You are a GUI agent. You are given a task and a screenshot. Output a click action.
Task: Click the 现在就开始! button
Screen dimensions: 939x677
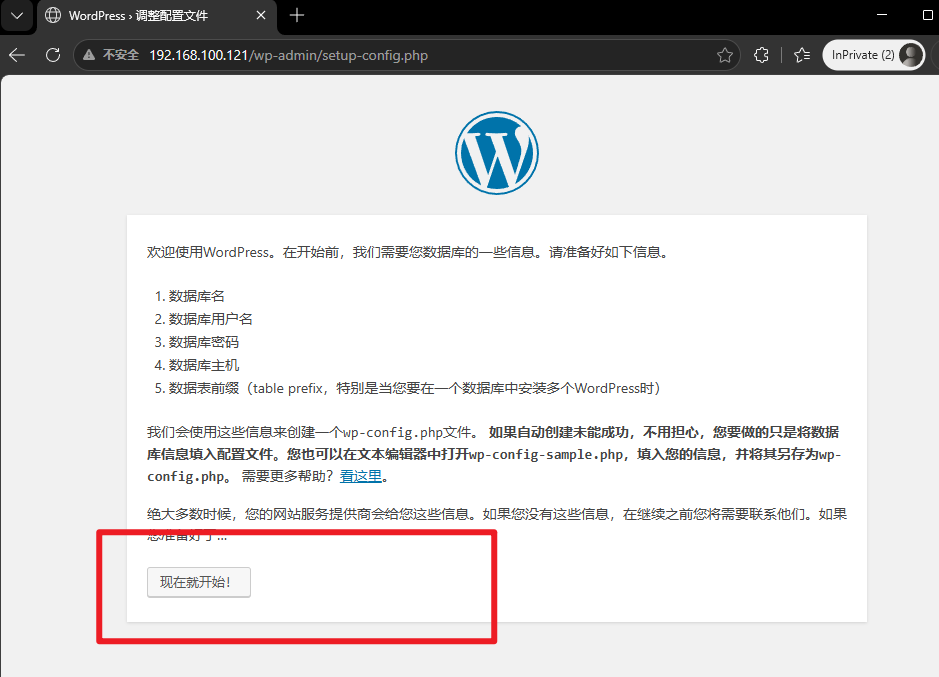coord(199,582)
